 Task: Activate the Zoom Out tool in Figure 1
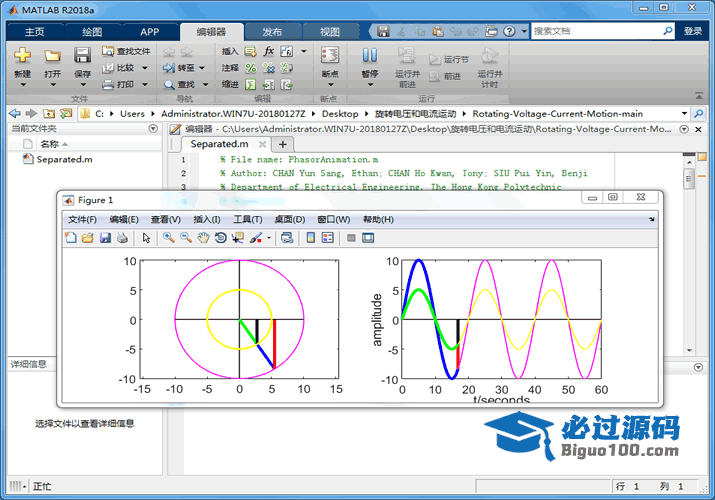pos(186,237)
